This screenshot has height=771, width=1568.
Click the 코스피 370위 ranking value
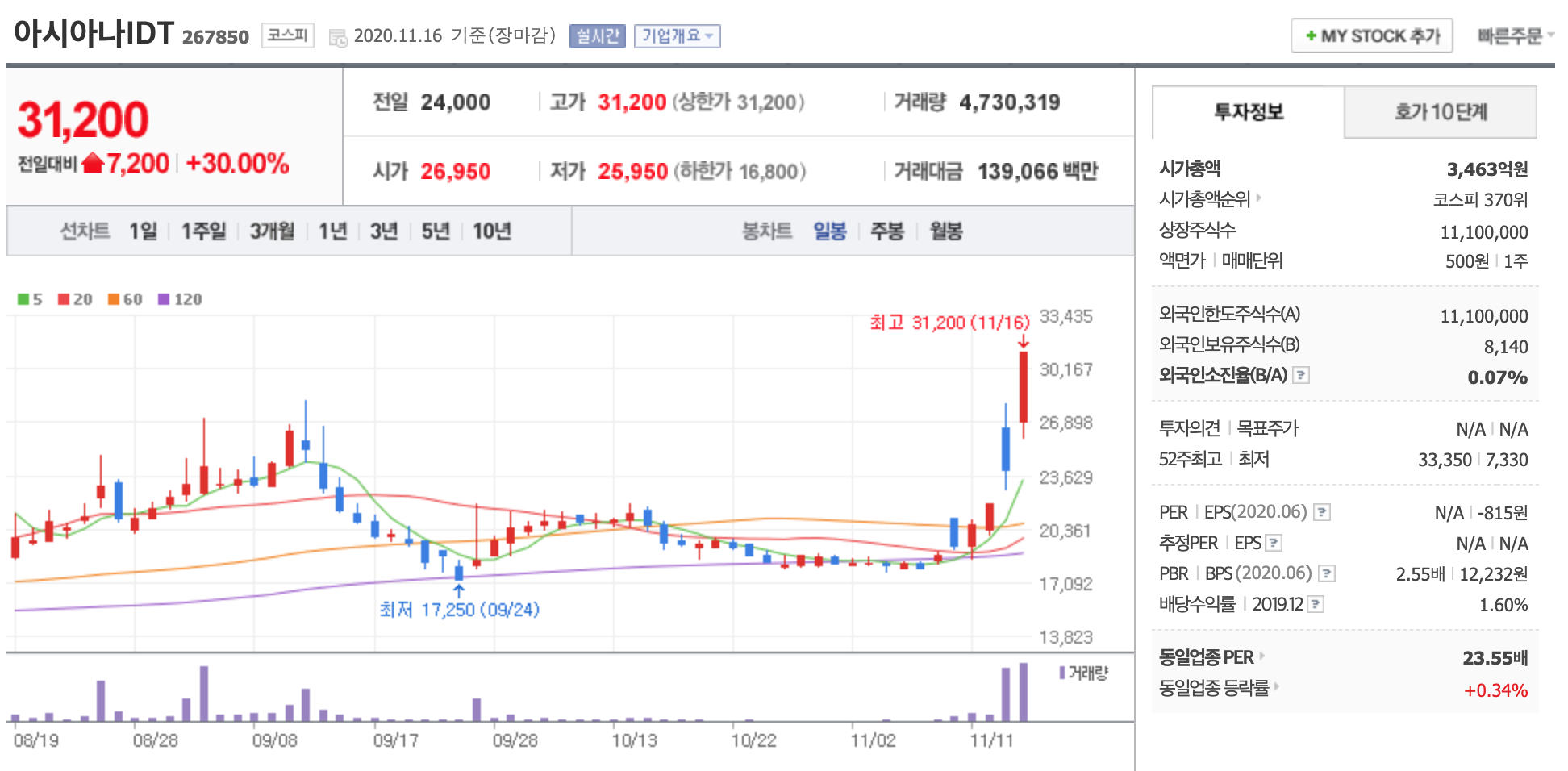pyautogui.click(x=1480, y=200)
